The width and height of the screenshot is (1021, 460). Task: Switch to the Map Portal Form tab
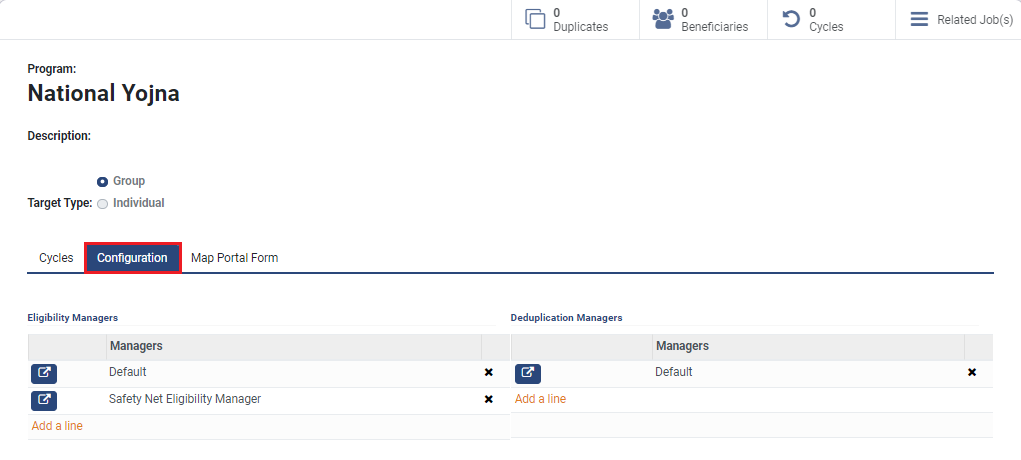click(234, 258)
